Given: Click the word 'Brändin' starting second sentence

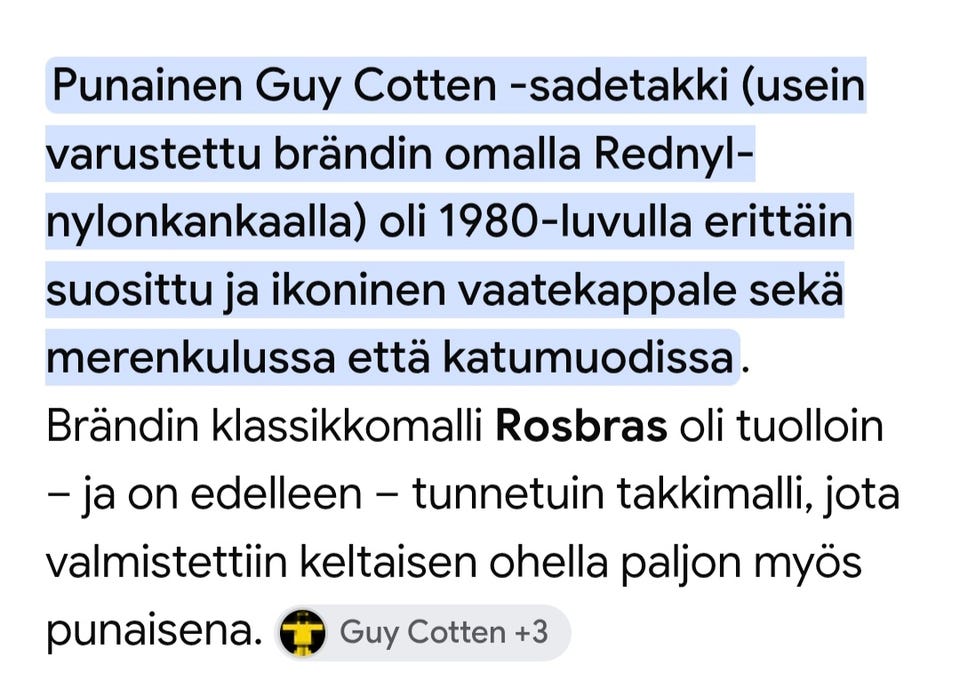Looking at the screenshot, I should coord(123,426).
